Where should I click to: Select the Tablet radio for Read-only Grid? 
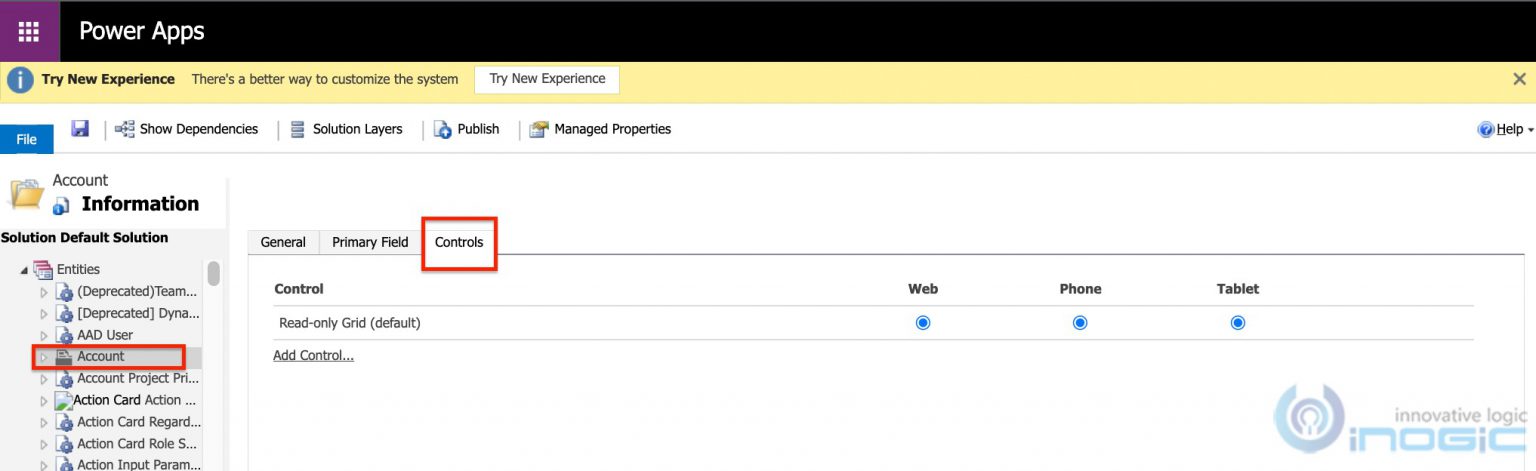pyautogui.click(x=1238, y=323)
